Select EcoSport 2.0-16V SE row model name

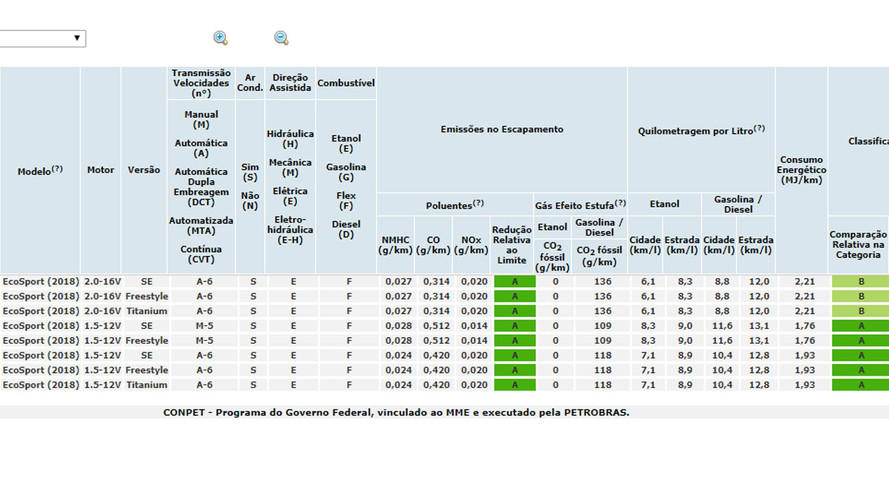pos(40,282)
